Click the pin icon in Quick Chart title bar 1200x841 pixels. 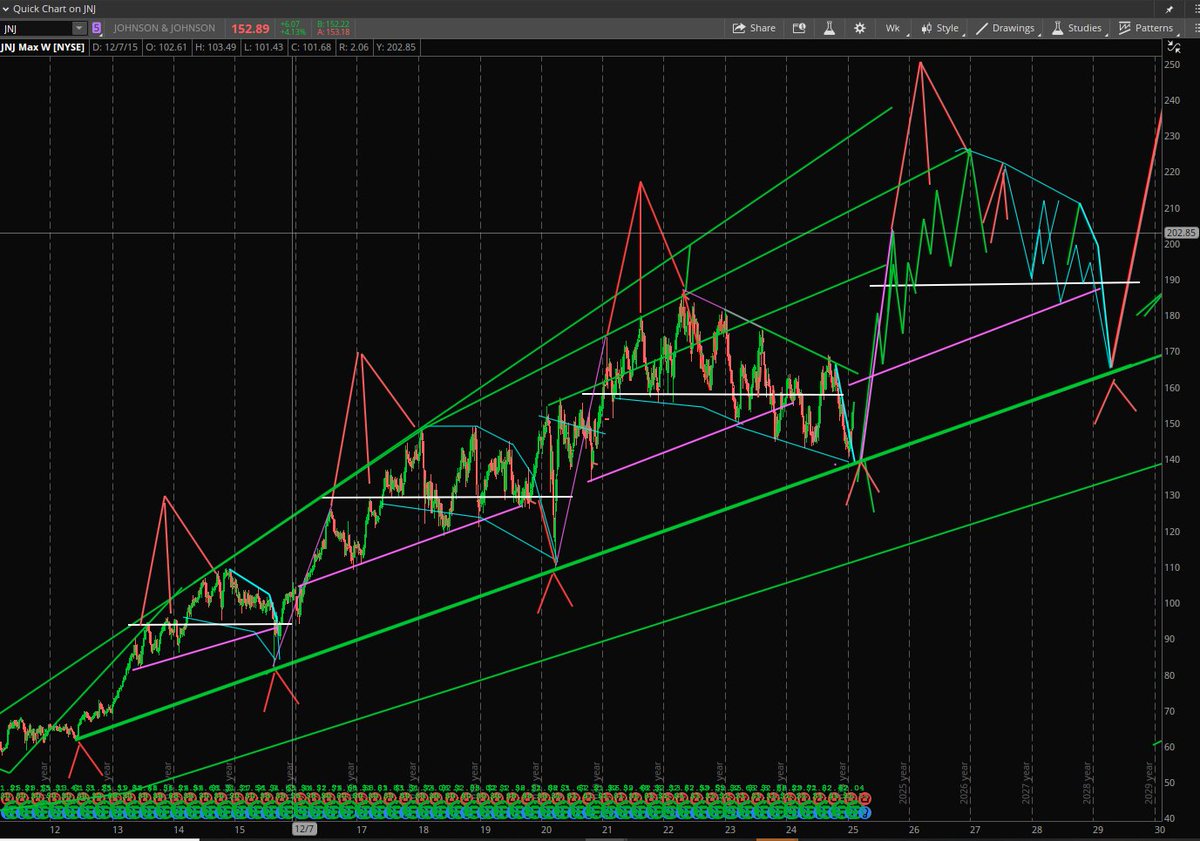coord(1169,8)
